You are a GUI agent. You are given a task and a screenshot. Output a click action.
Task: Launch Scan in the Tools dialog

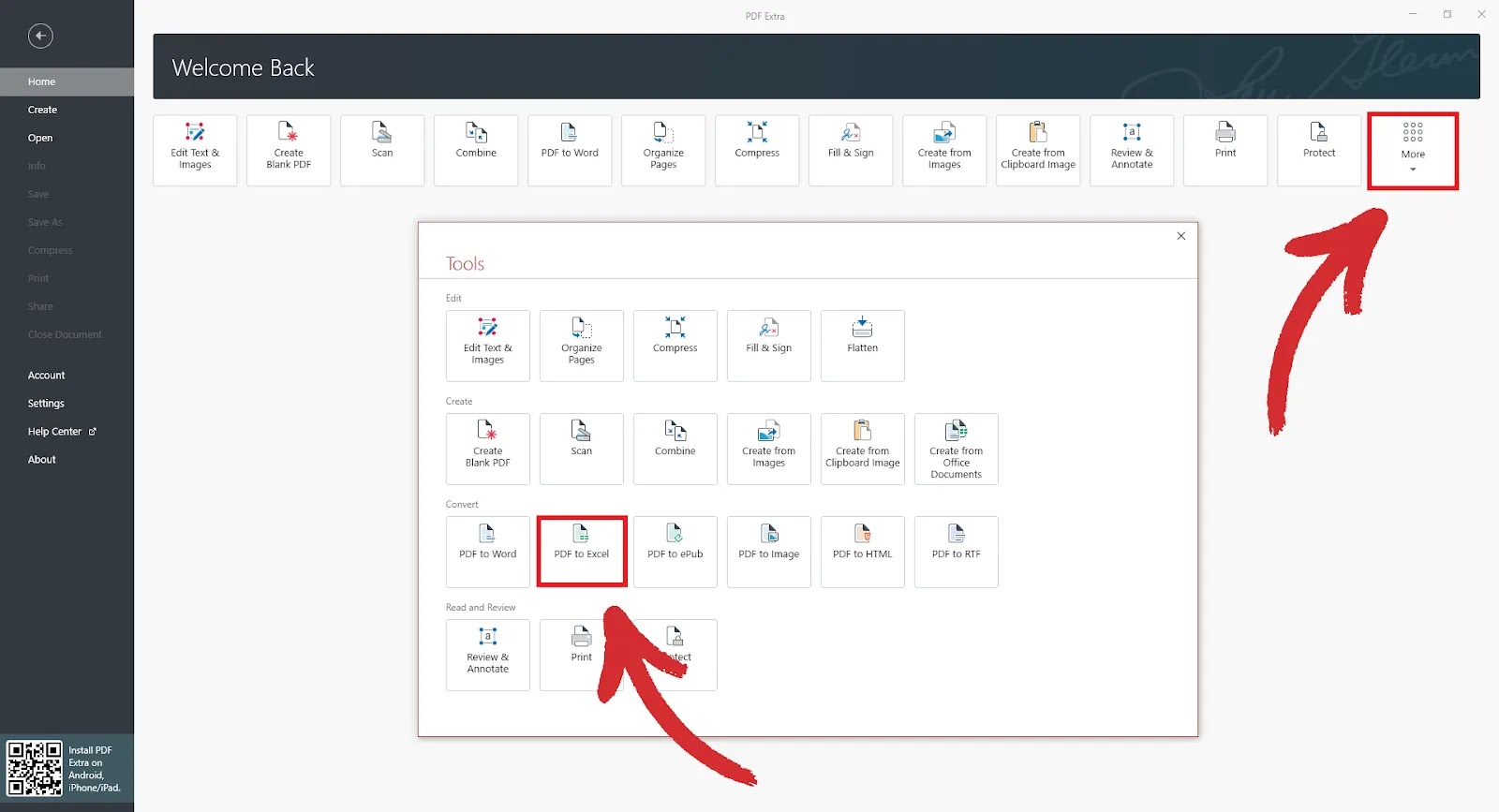(582, 449)
